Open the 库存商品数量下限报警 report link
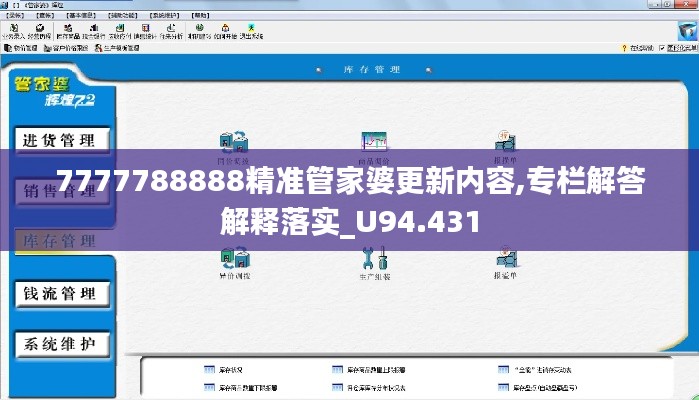The width and height of the screenshot is (699, 400). pyautogui.click(x=240, y=388)
